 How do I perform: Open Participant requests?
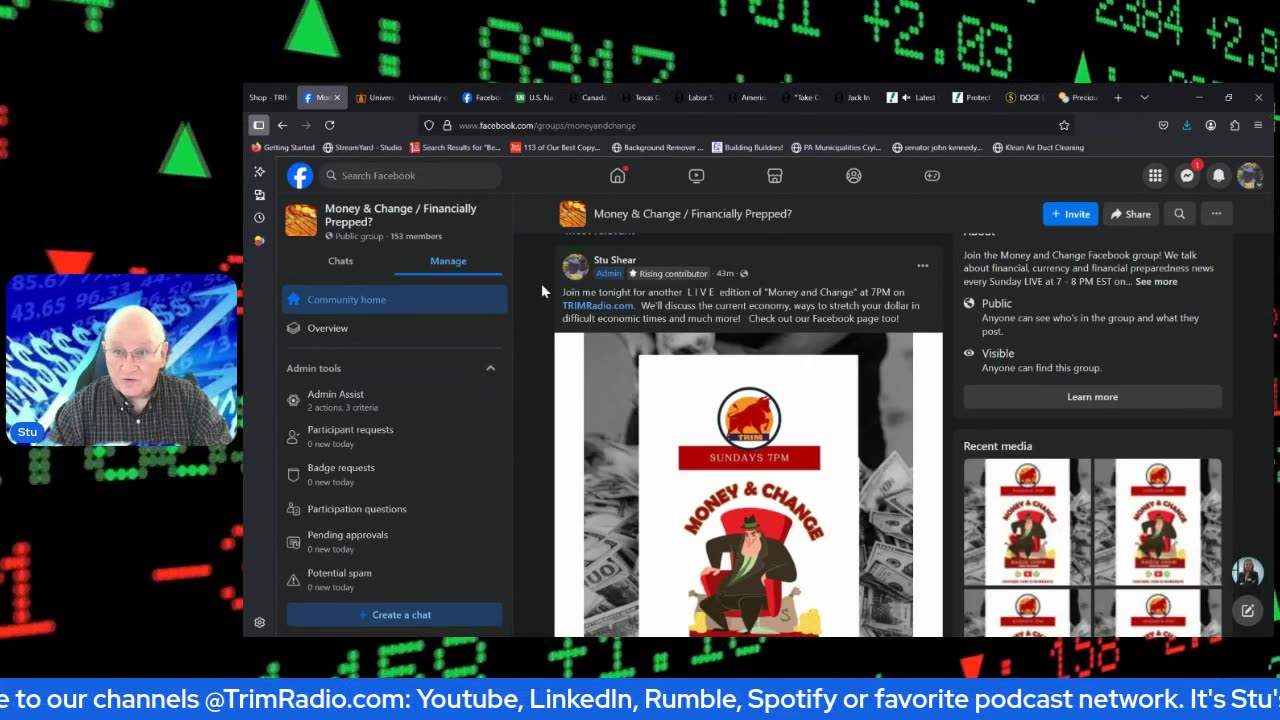tap(395, 436)
